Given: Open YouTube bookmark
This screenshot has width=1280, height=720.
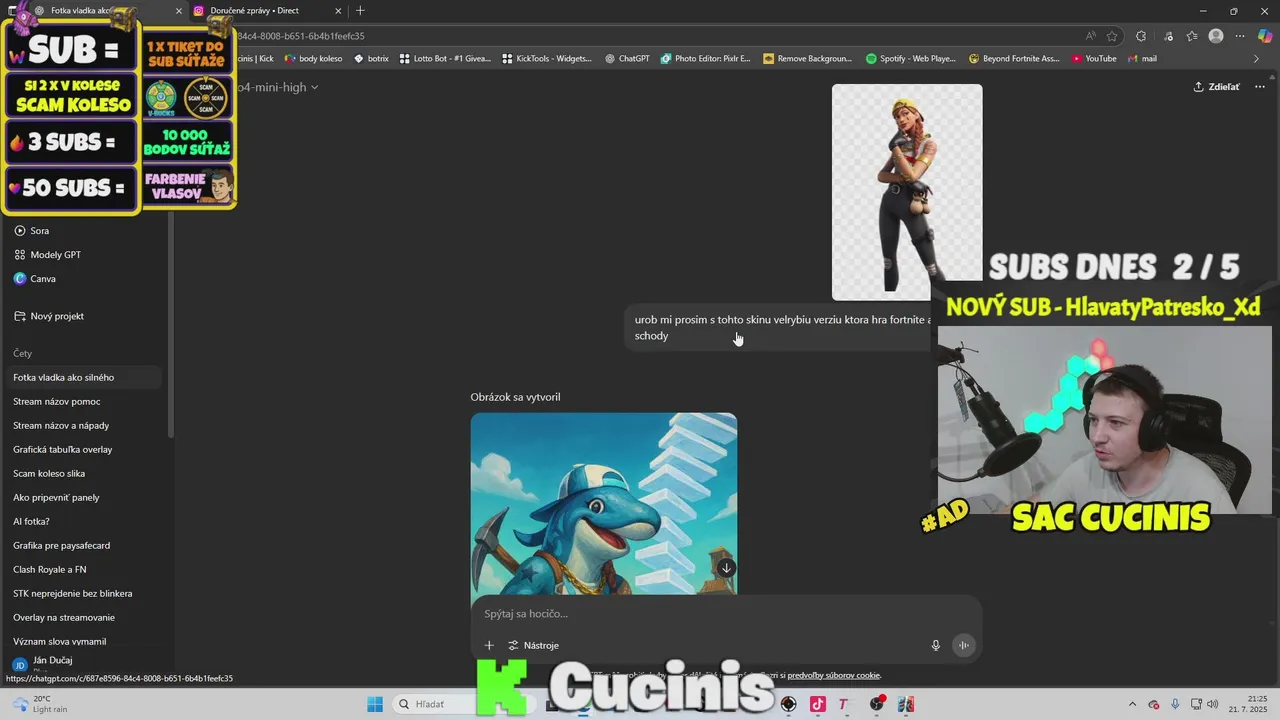Looking at the screenshot, I should point(1093,59).
